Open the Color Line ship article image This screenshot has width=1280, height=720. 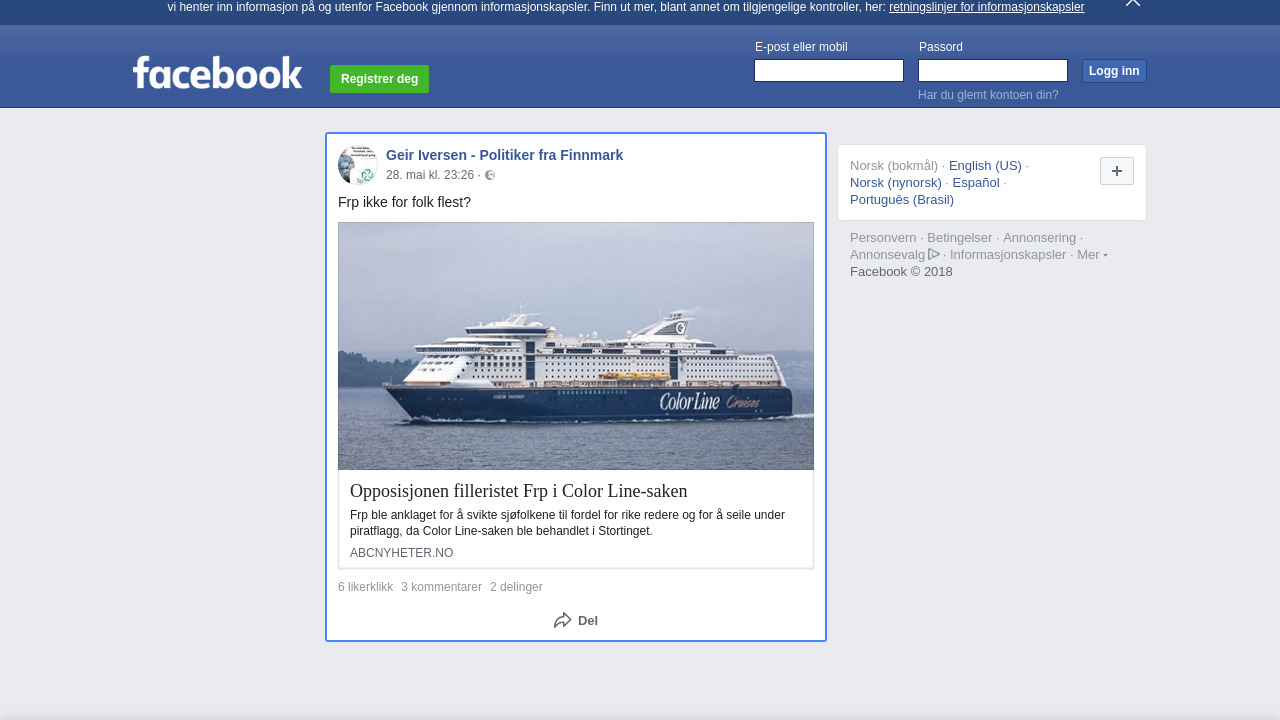point(576,346)
